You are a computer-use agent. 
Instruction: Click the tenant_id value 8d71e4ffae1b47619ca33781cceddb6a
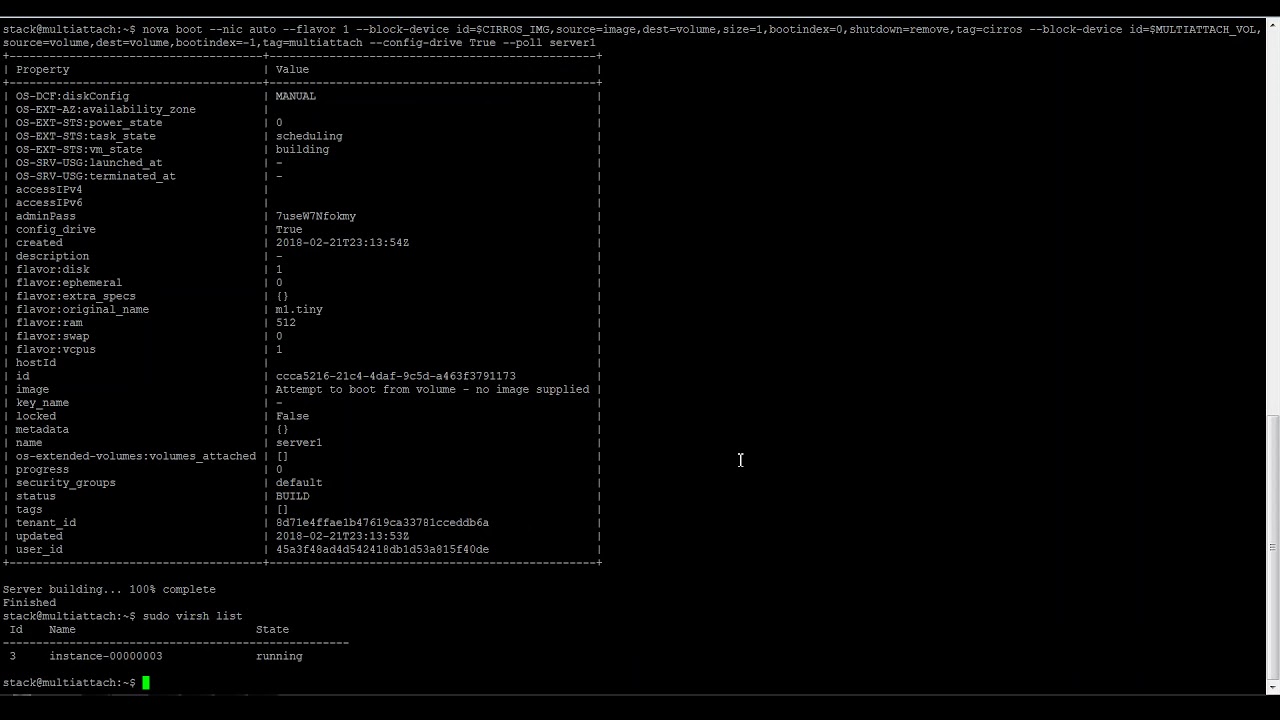click(x=382, y=523)
